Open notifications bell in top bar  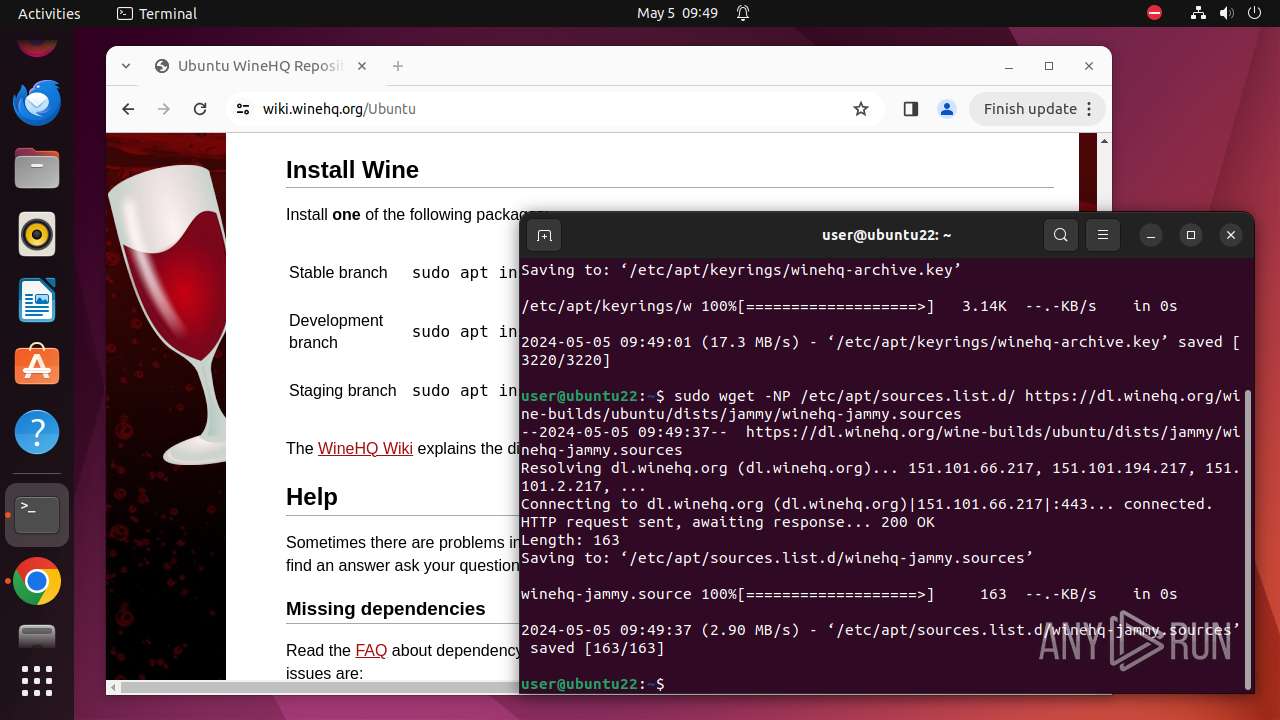pos(743,13)
